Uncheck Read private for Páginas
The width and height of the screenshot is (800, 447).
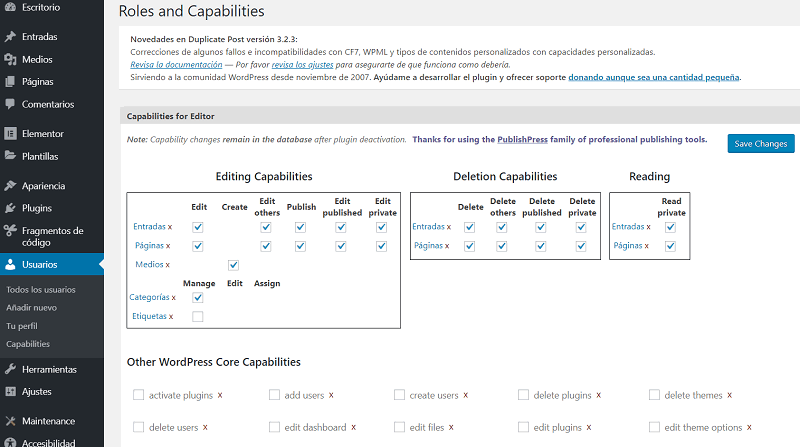pyautogui.click(x=671, y=245)
